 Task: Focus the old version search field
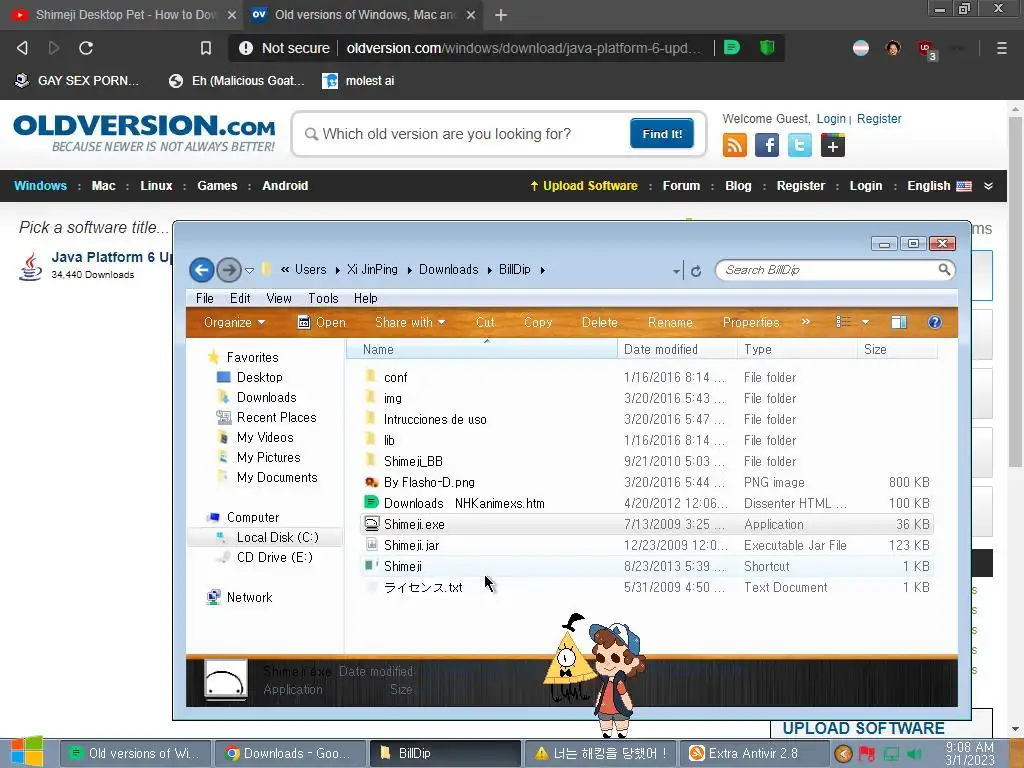[464, 134]
